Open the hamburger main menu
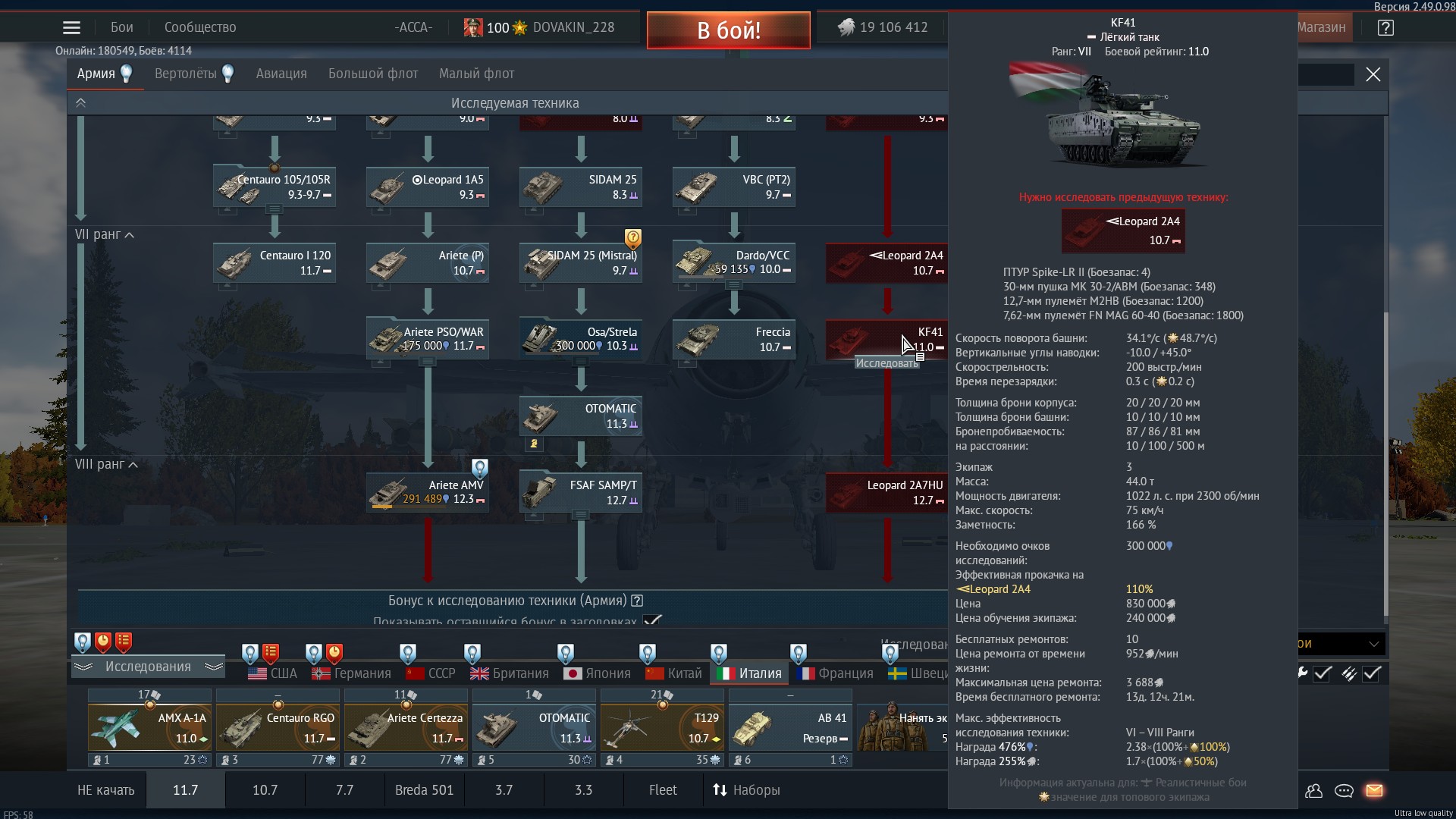 click(x=71, y=28)
